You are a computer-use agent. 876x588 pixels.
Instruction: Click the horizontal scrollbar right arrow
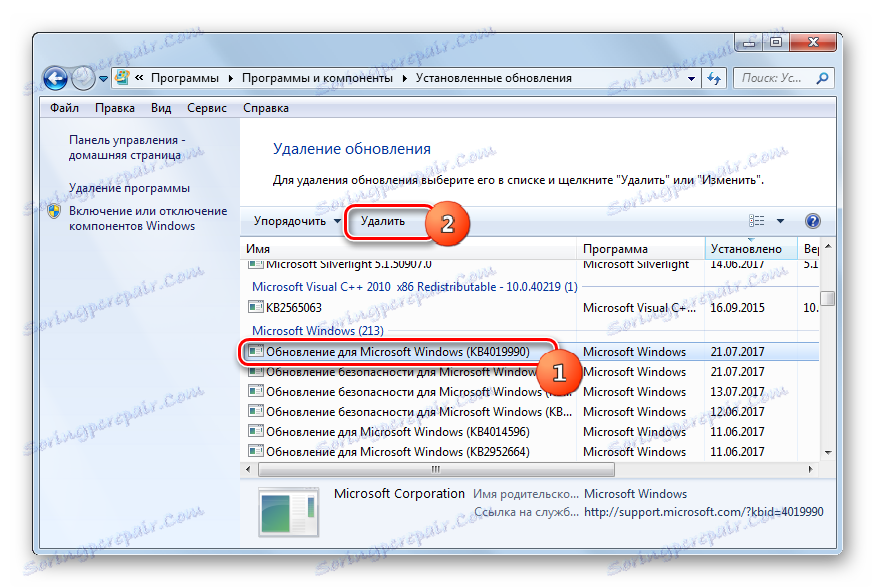[x=811, y=470]
